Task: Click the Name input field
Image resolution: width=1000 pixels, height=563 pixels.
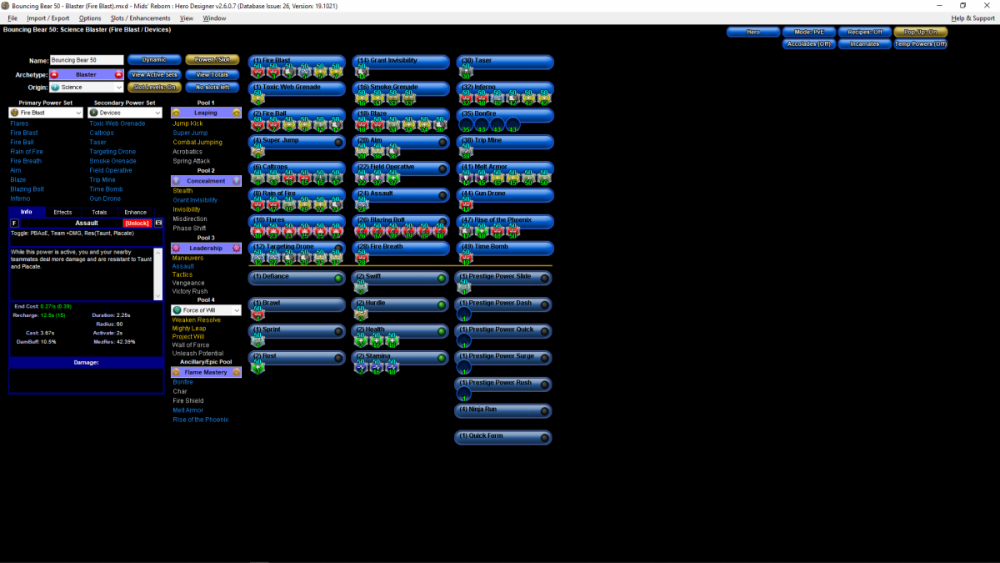Action: pos(86,61)
